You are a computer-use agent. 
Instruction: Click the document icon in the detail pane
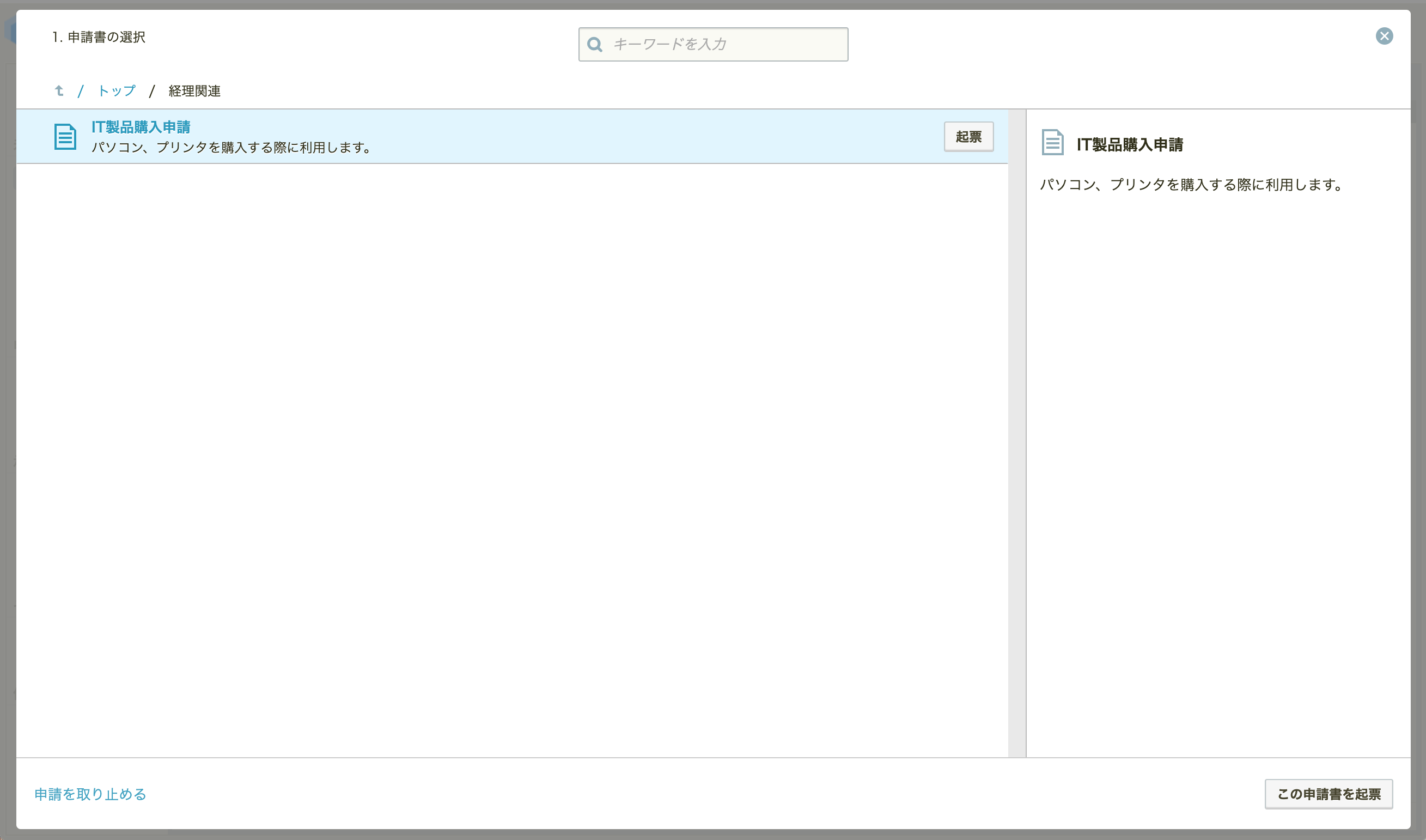[1052, 142]
